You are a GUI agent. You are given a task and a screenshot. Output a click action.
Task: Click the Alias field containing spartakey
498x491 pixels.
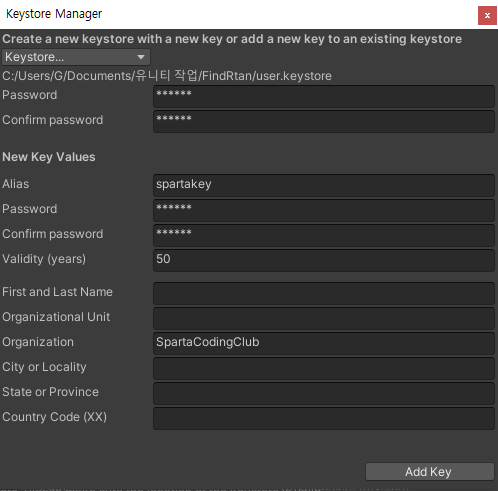(x=324, y=185)
